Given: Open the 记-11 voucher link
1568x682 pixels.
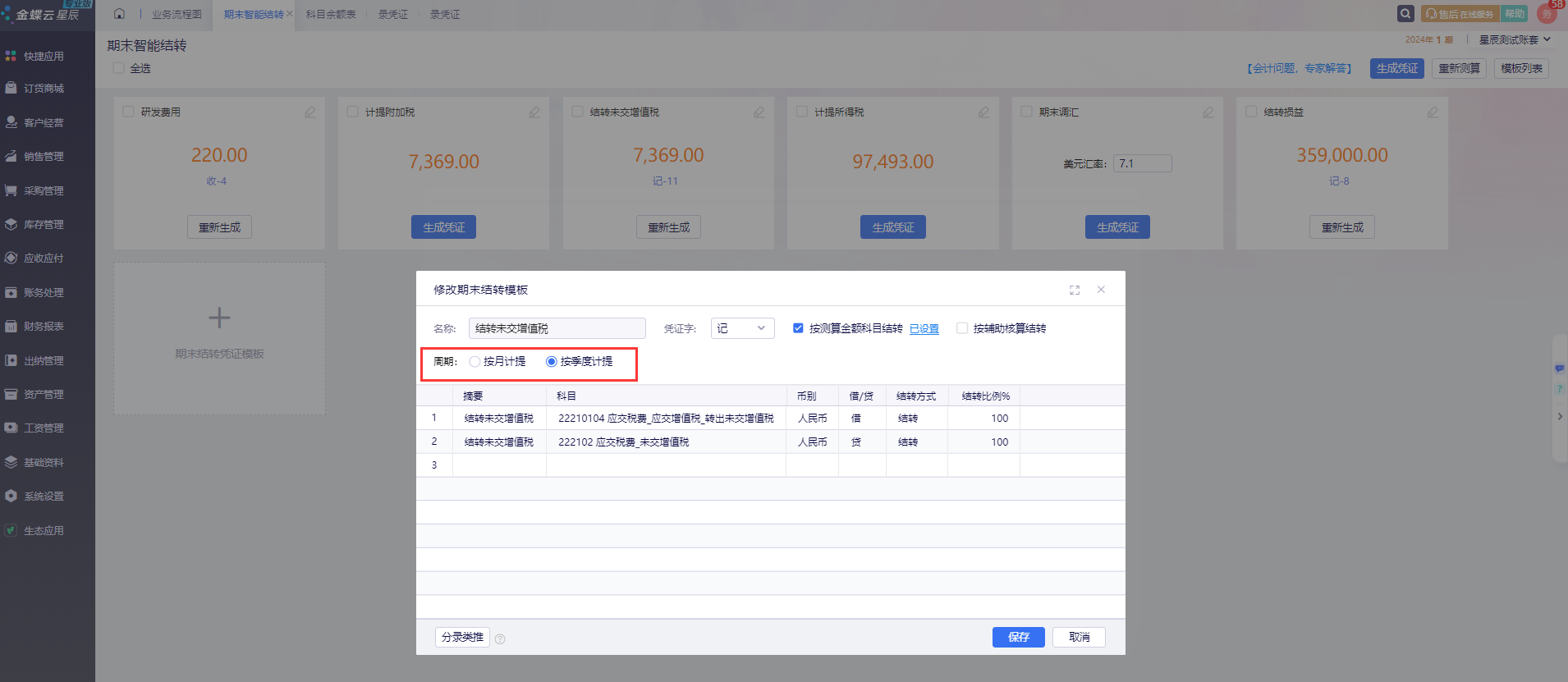Looking at the screenshot, I should 665,181.
